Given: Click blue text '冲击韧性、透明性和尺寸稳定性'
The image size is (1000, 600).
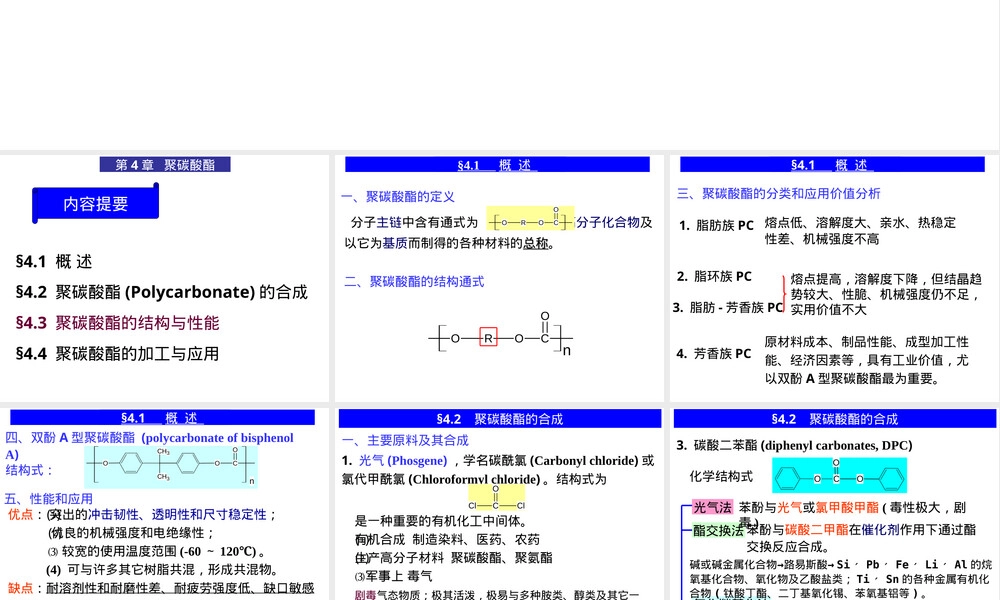Looking at the screenshot, I should point(177,514).
